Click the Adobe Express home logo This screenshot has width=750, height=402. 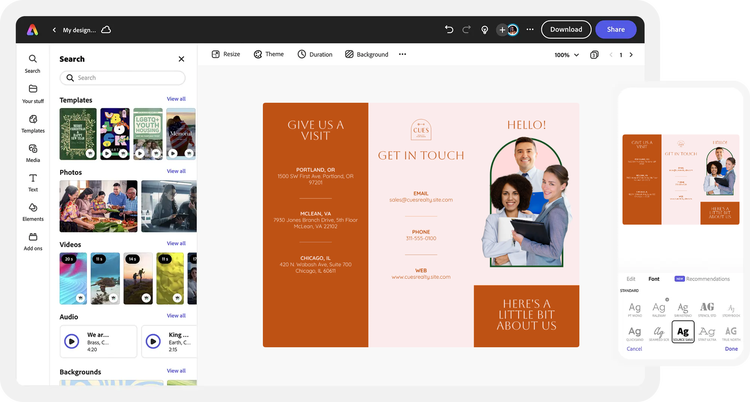click(x=32, y=30)
